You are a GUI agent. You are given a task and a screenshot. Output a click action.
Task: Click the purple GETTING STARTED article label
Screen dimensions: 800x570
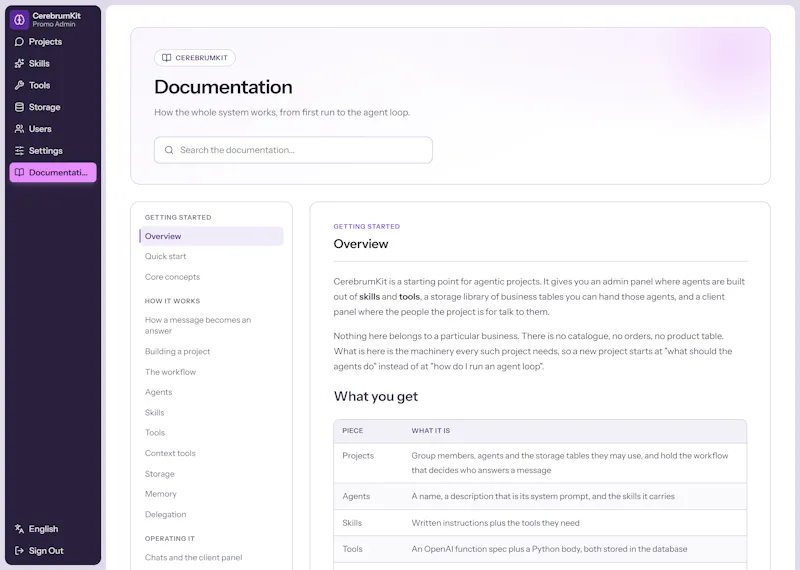click(x=366, y=227)
